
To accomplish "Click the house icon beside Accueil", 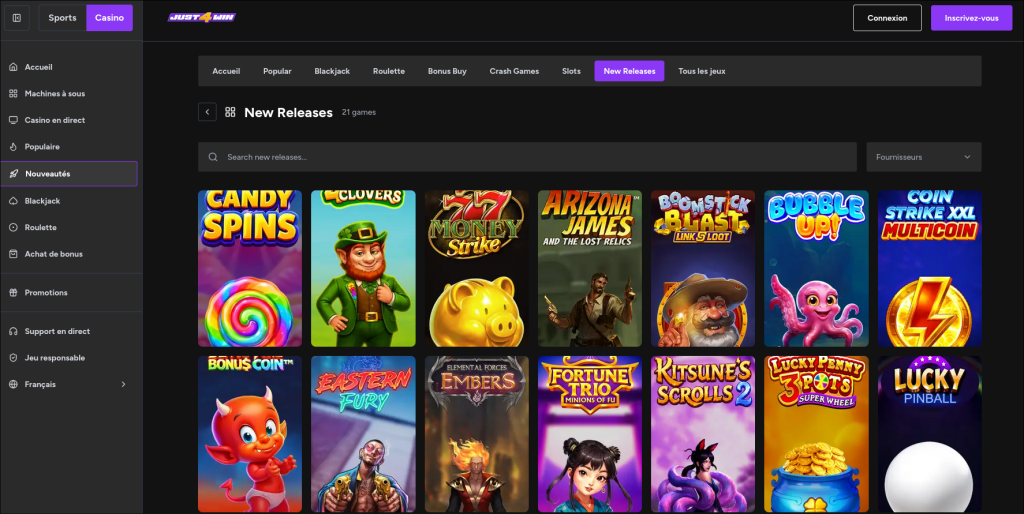I will (13, 67).
